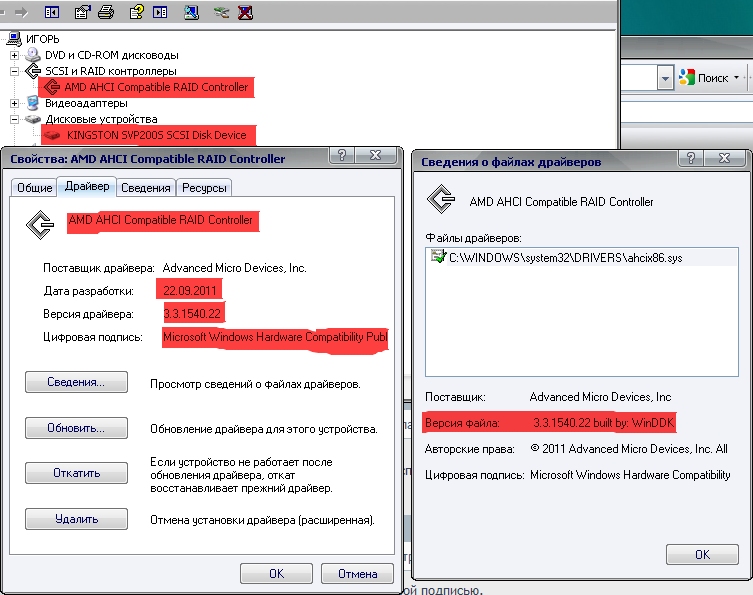
Task: Close the Сведения о файлах драйверов dialog
Action: (x=725, y=158)
